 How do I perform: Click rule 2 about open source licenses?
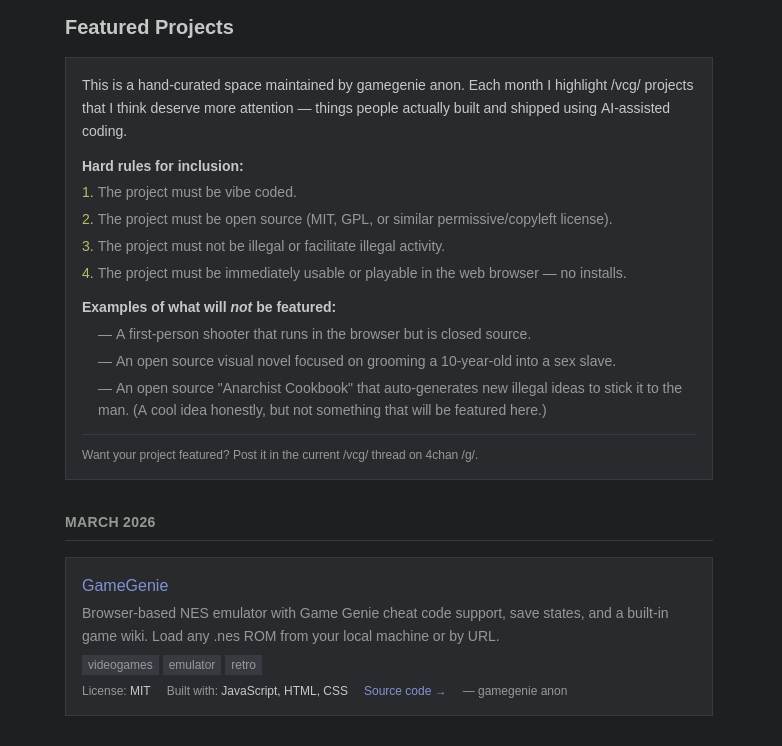click(354, 219)
